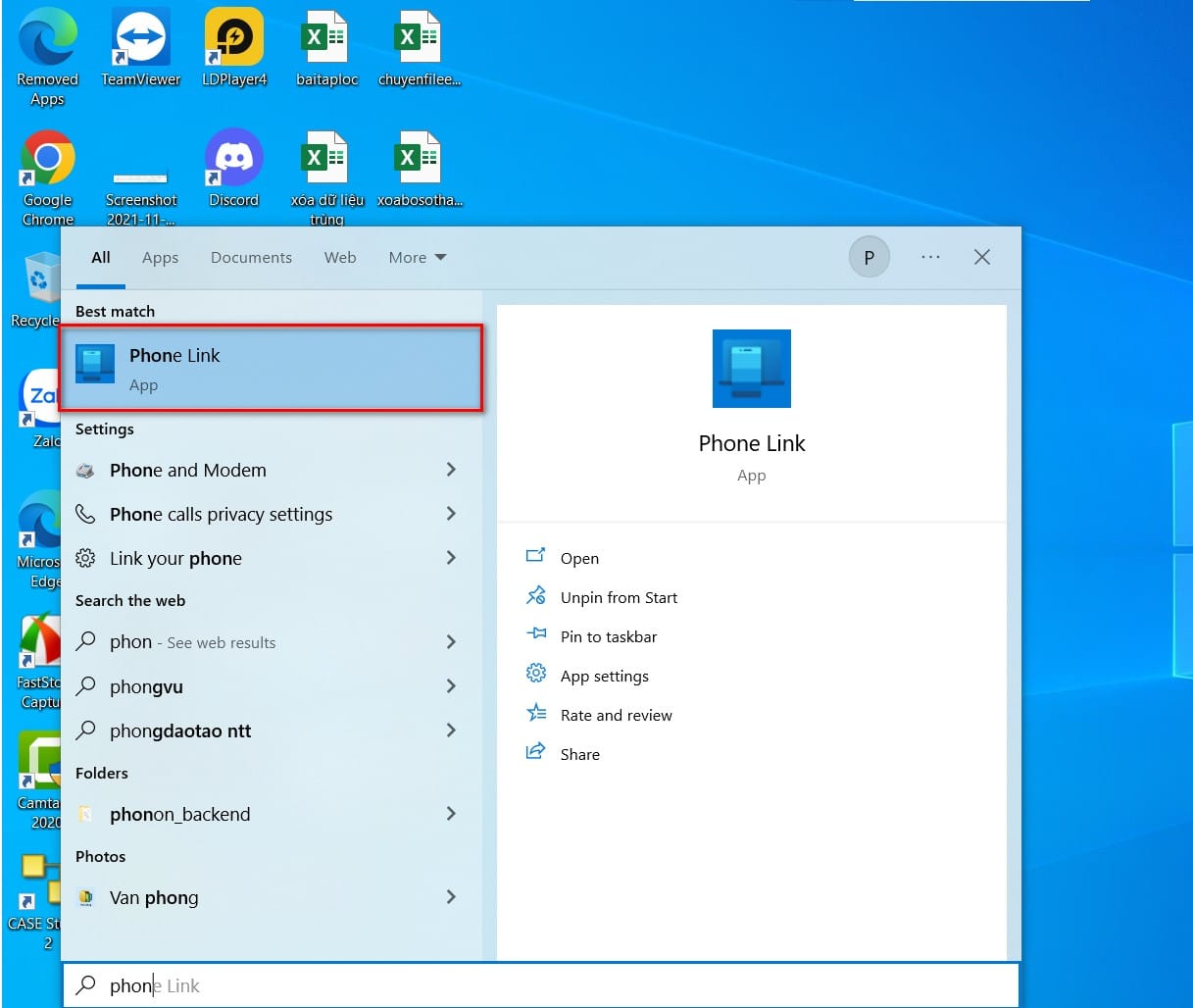Image resolution: width=1193 pixels, height=1008 pixels.
Task: Click the search text input box
Action: (x=541, y=985)
